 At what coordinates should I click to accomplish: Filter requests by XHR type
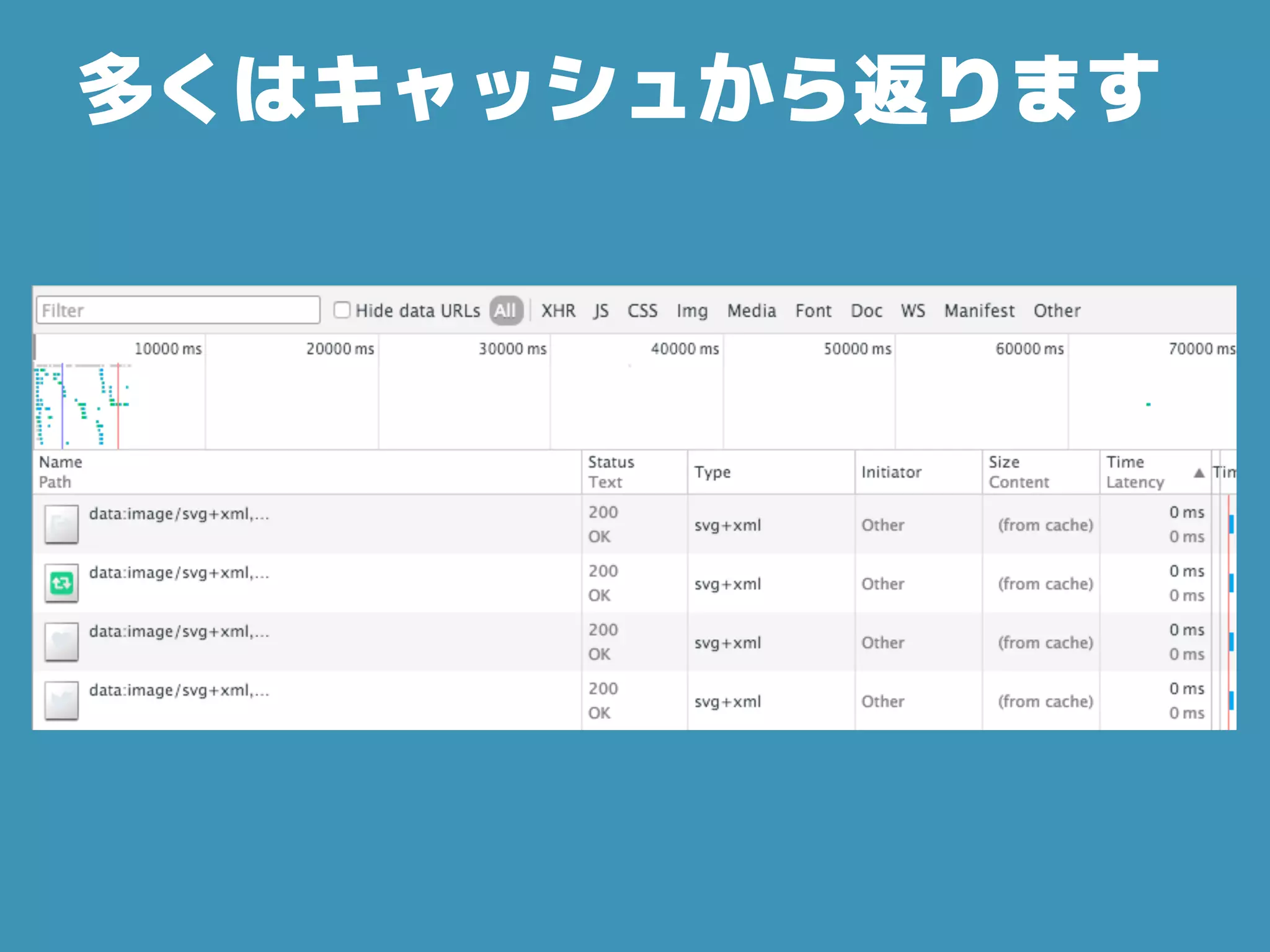[x=558, y=311]
